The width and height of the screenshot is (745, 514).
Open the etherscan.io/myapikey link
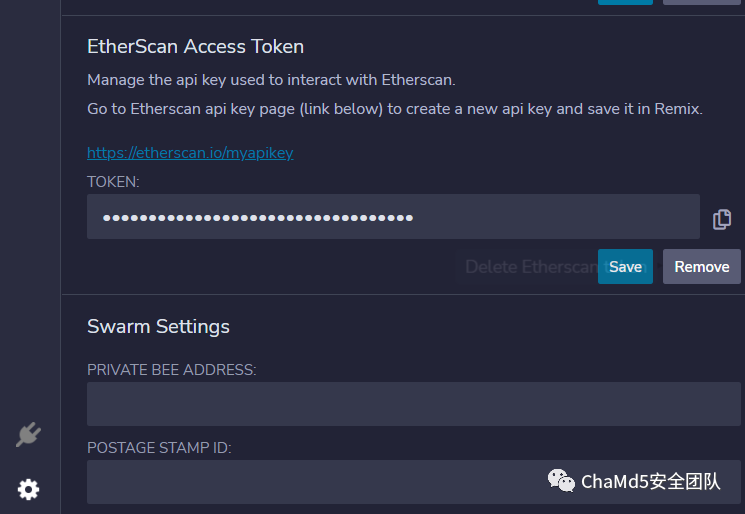[190, 153]
